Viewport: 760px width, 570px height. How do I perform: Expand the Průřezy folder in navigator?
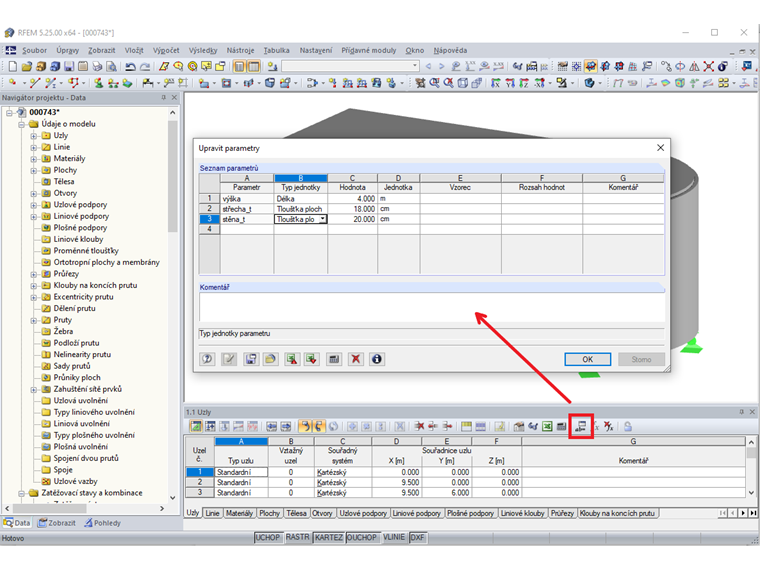point(33,274)
